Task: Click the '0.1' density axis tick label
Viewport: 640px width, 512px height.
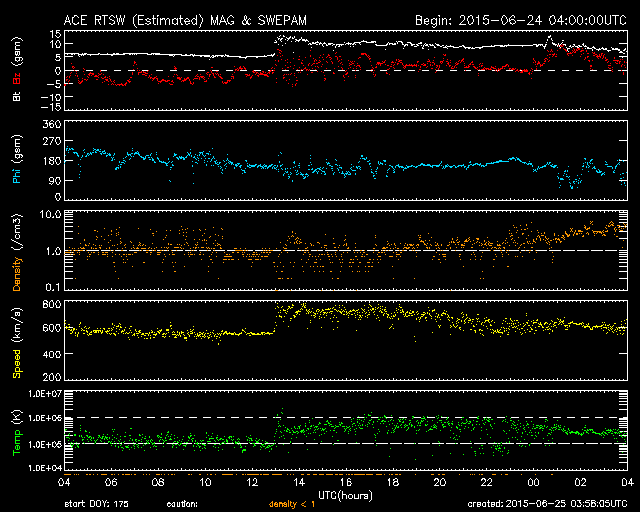Action: pos(53,287)
